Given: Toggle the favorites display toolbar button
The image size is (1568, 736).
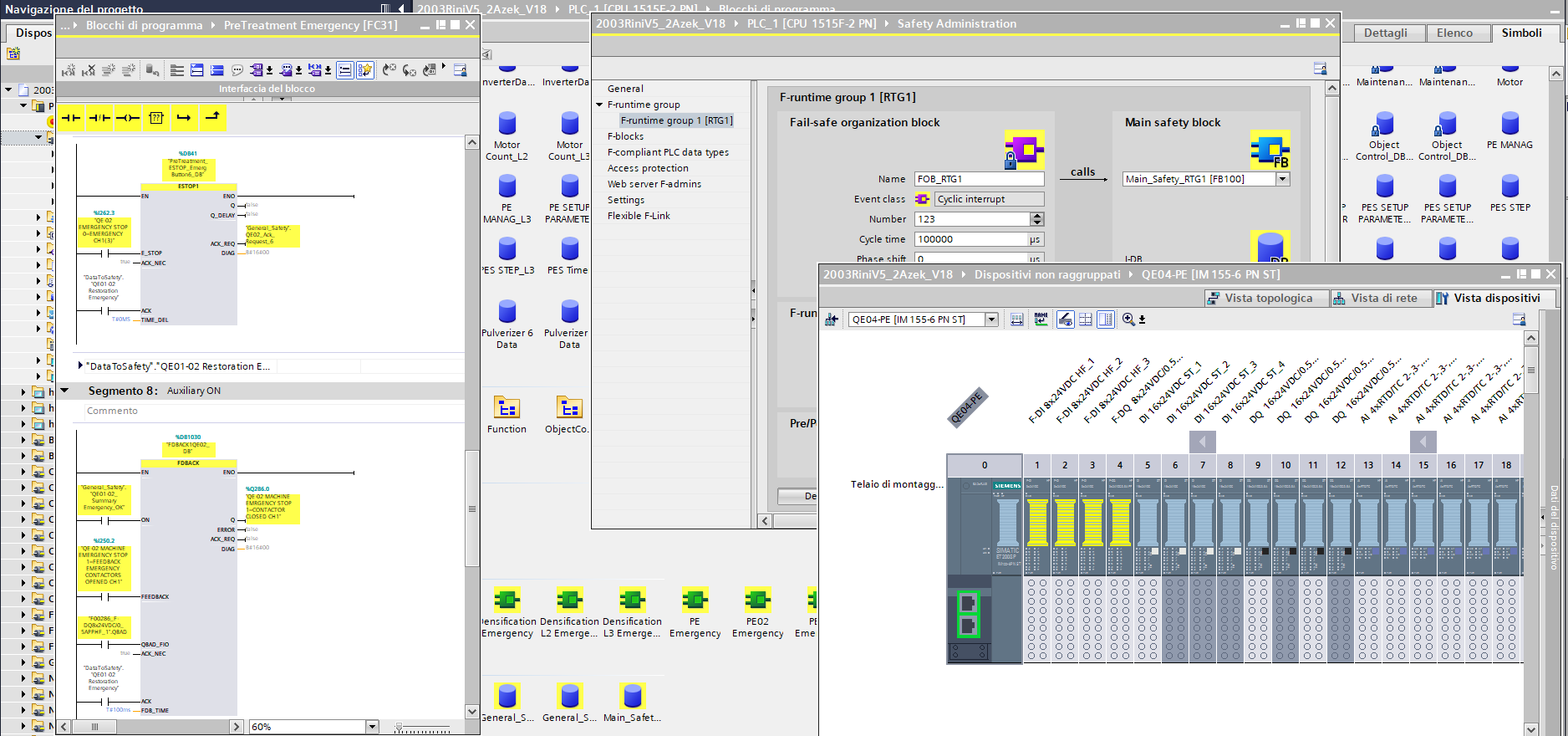Looking at the screenshot, I should [x=365, y=70].
